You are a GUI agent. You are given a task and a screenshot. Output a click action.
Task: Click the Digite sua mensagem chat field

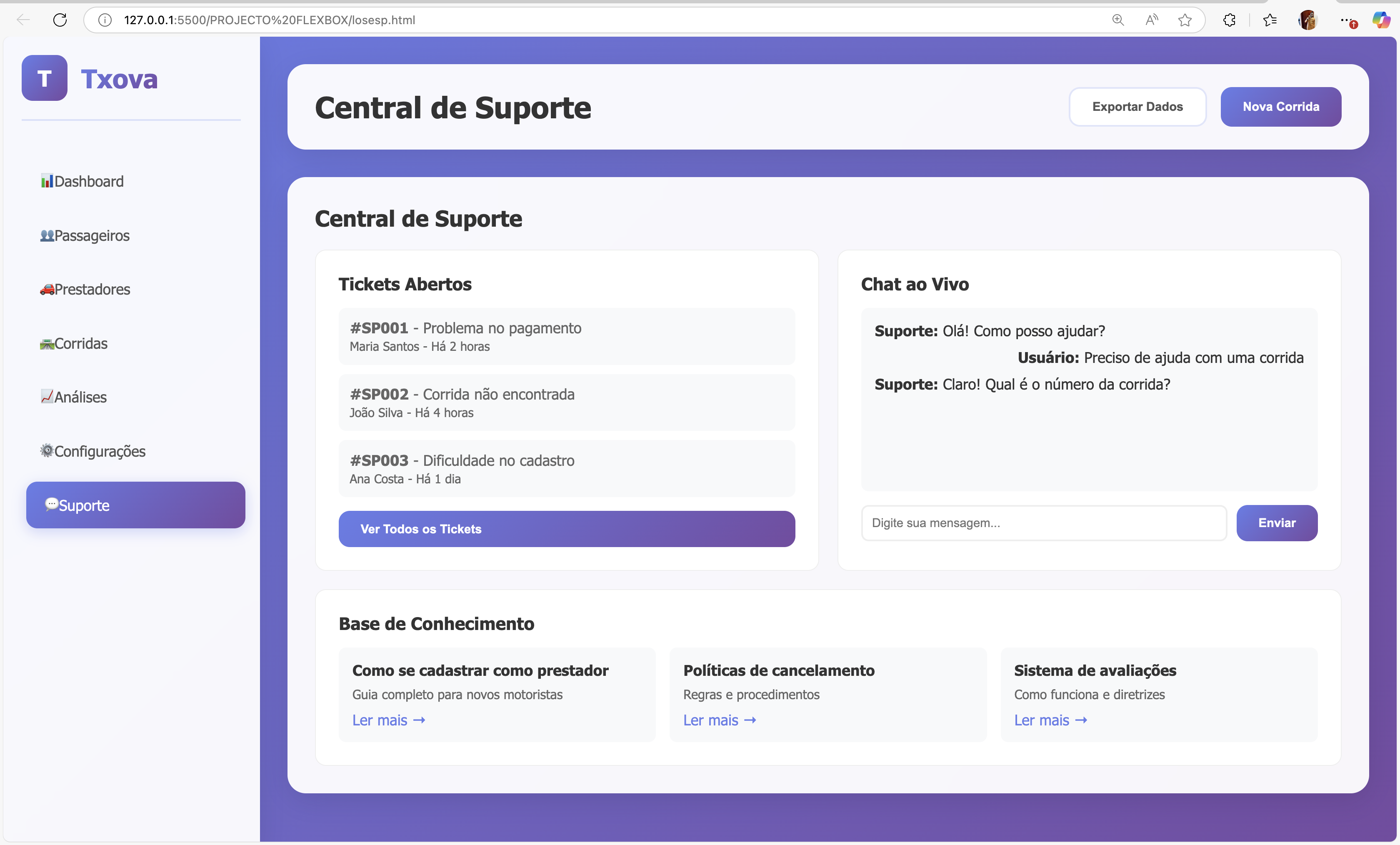[1044, 523]
